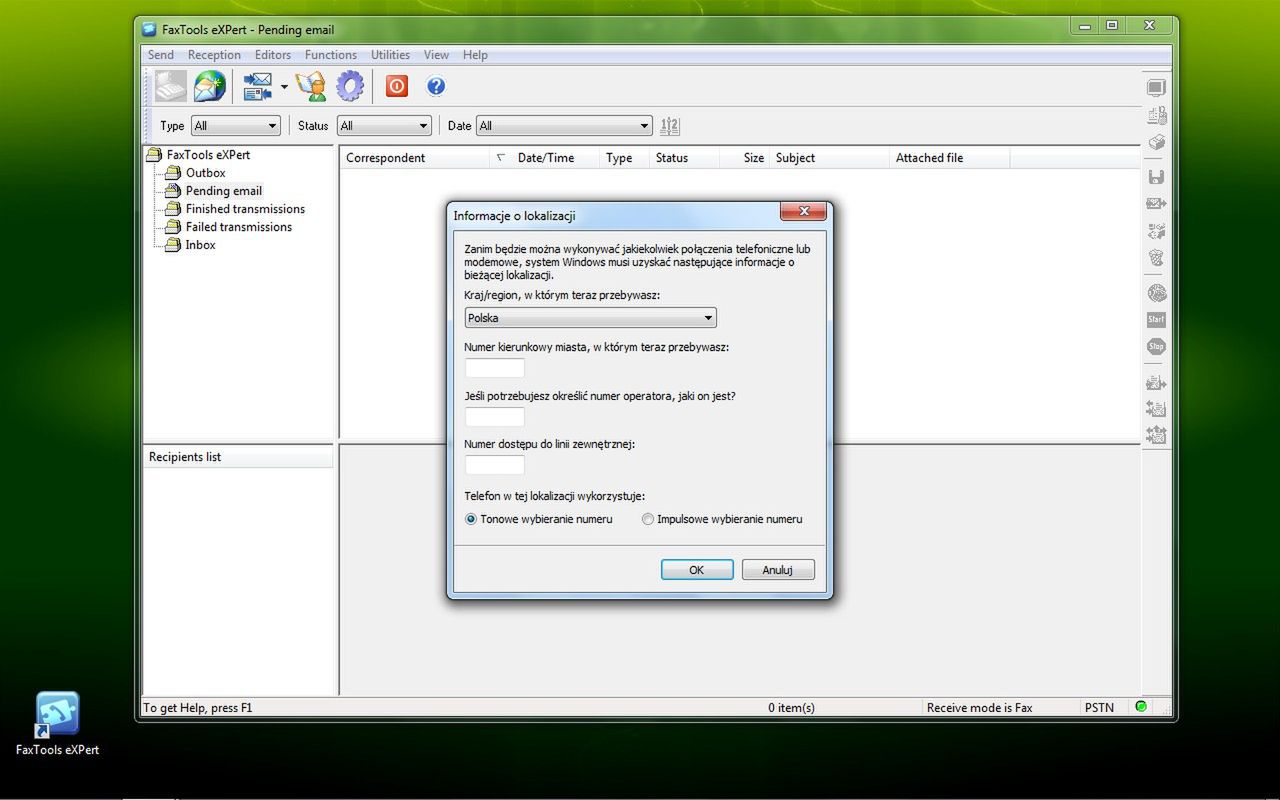Click the blue question mark help icon

click(436, 86)
